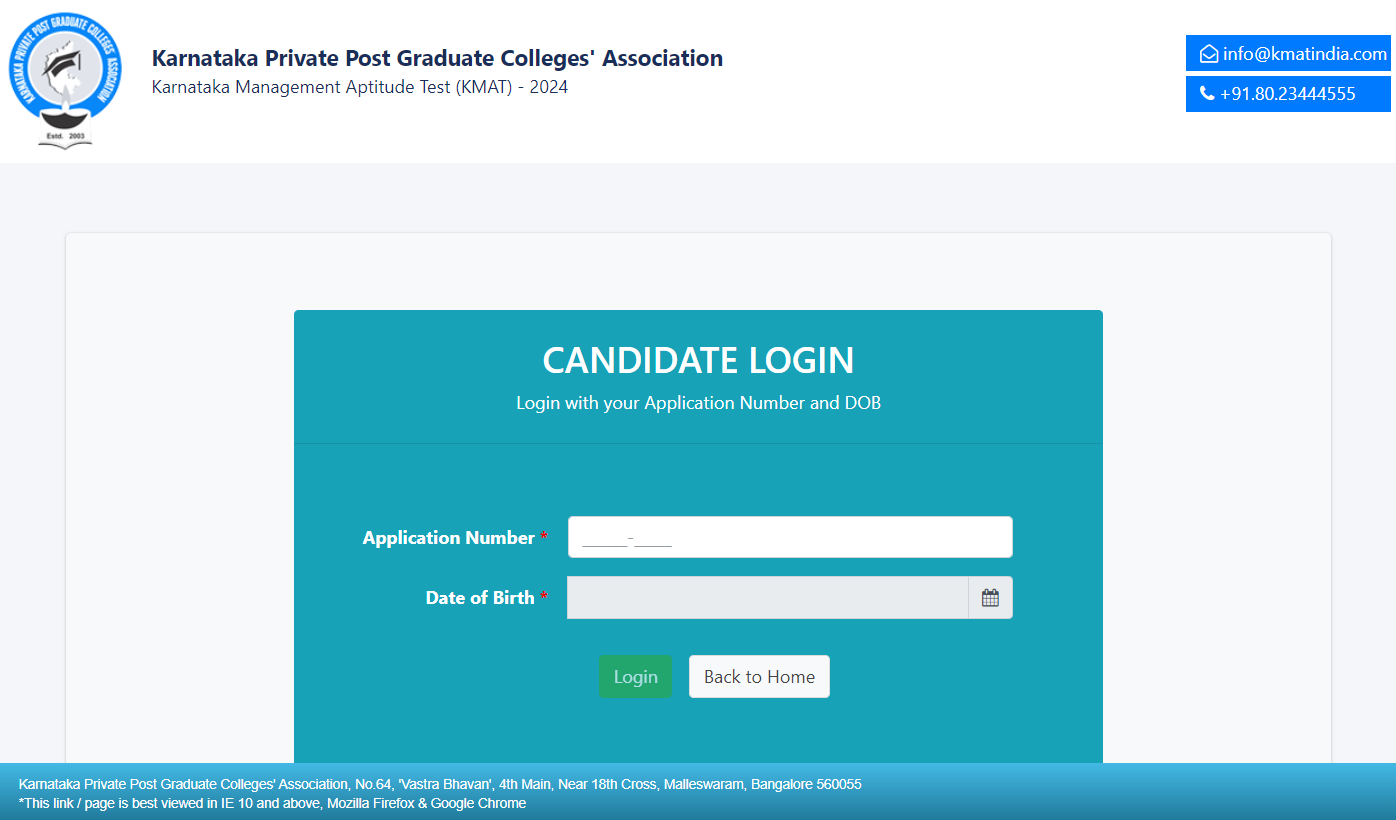Image resolution: width=1396 pixels, height=820 pixels.
Task: Click the Karnataka Private Post Graduate Colleges' Association title
Action: click(437, 58)
